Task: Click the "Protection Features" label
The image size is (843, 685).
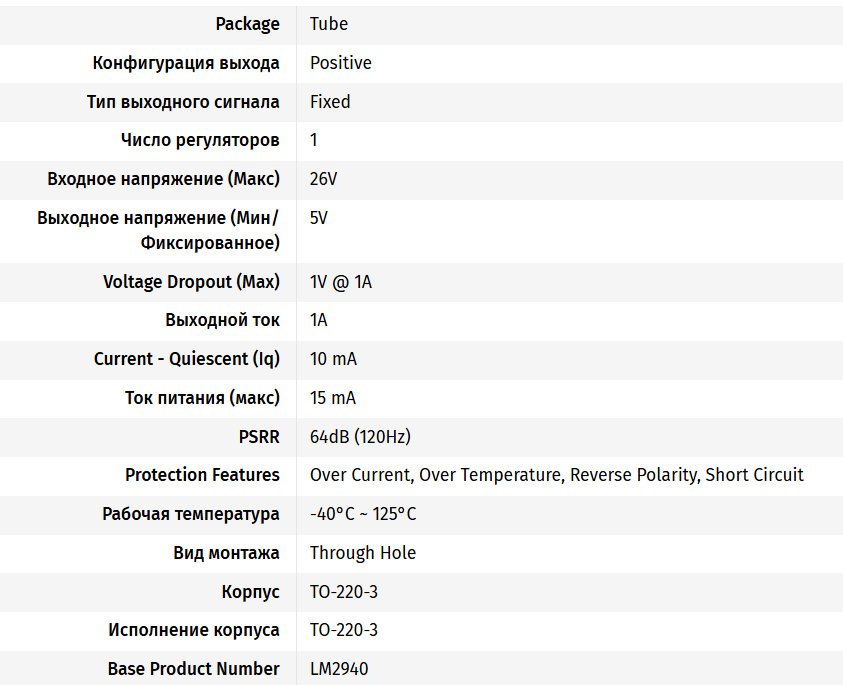Action: point(202,475)
